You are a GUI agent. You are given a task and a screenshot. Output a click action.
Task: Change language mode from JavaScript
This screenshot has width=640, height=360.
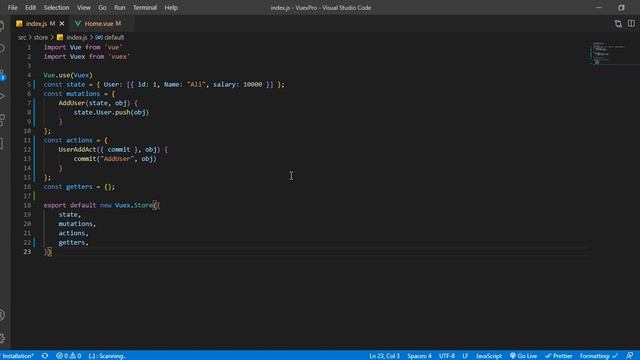click(x=489, y=356)
